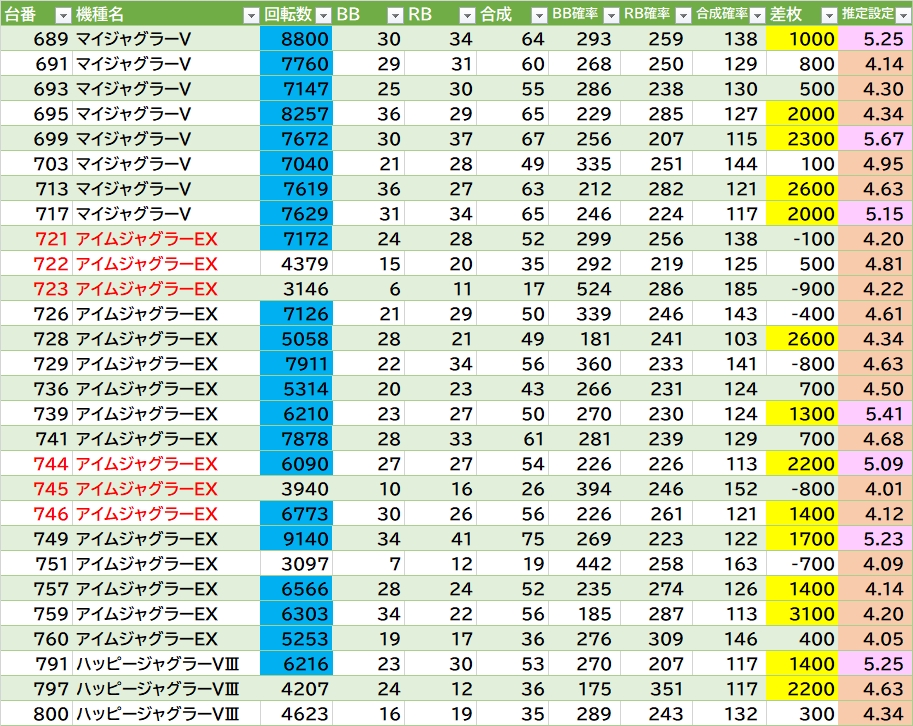Select 回転数 cell 9140 in row 749

click(296, 539)
